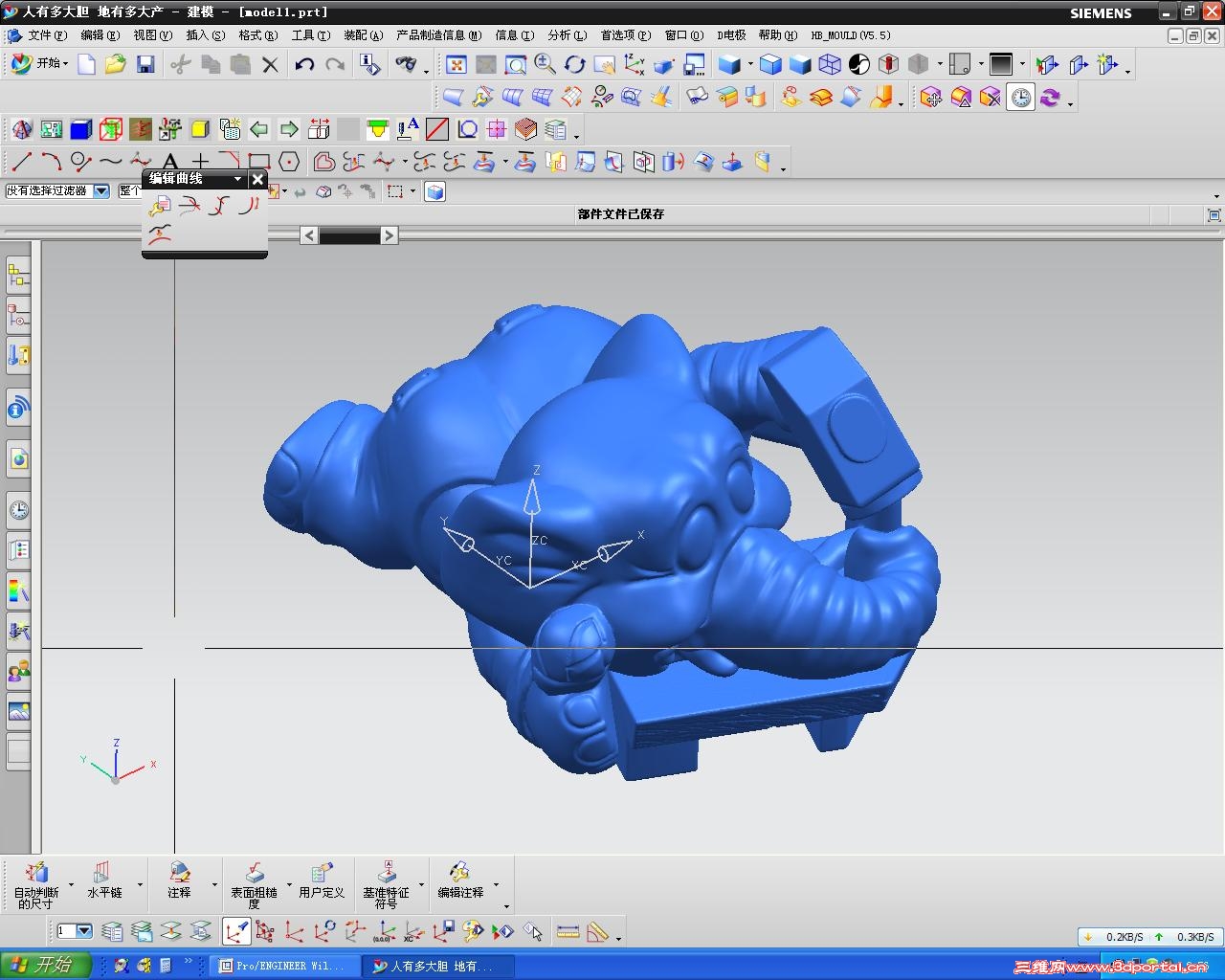Screen dimensions: 1225x980
Task: Open the 视图 menu
Action: pos(152,35)
